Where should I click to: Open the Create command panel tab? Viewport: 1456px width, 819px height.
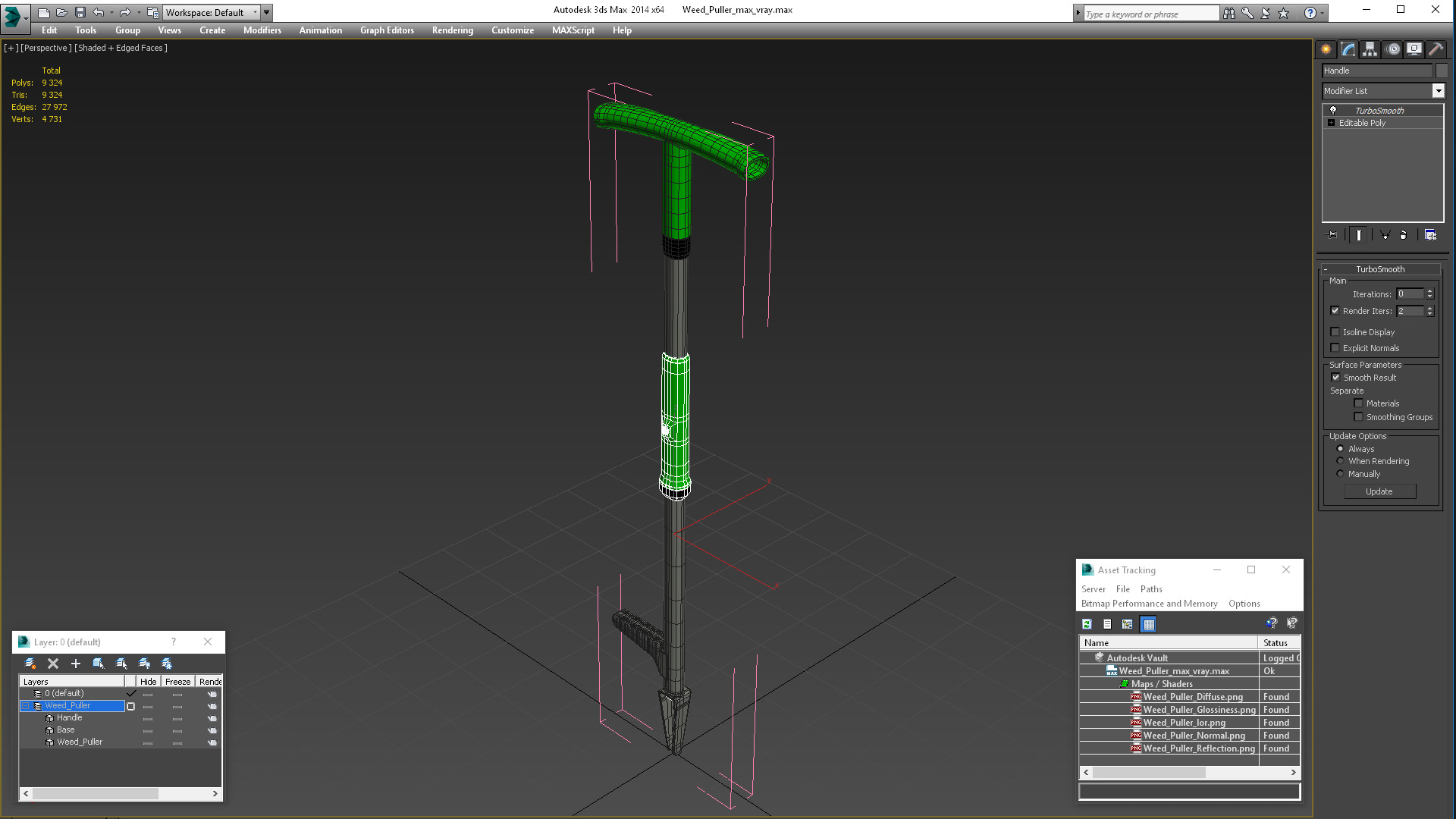click(x=1326, y=49)
